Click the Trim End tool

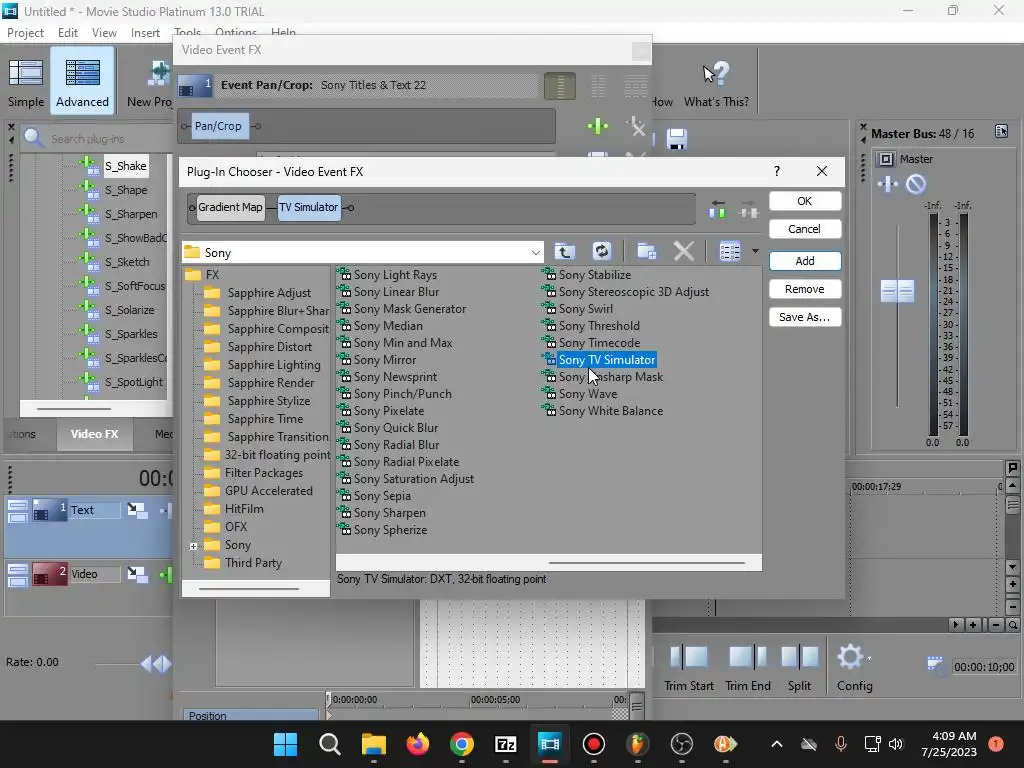pyautogui.click(x=748, y=667)
